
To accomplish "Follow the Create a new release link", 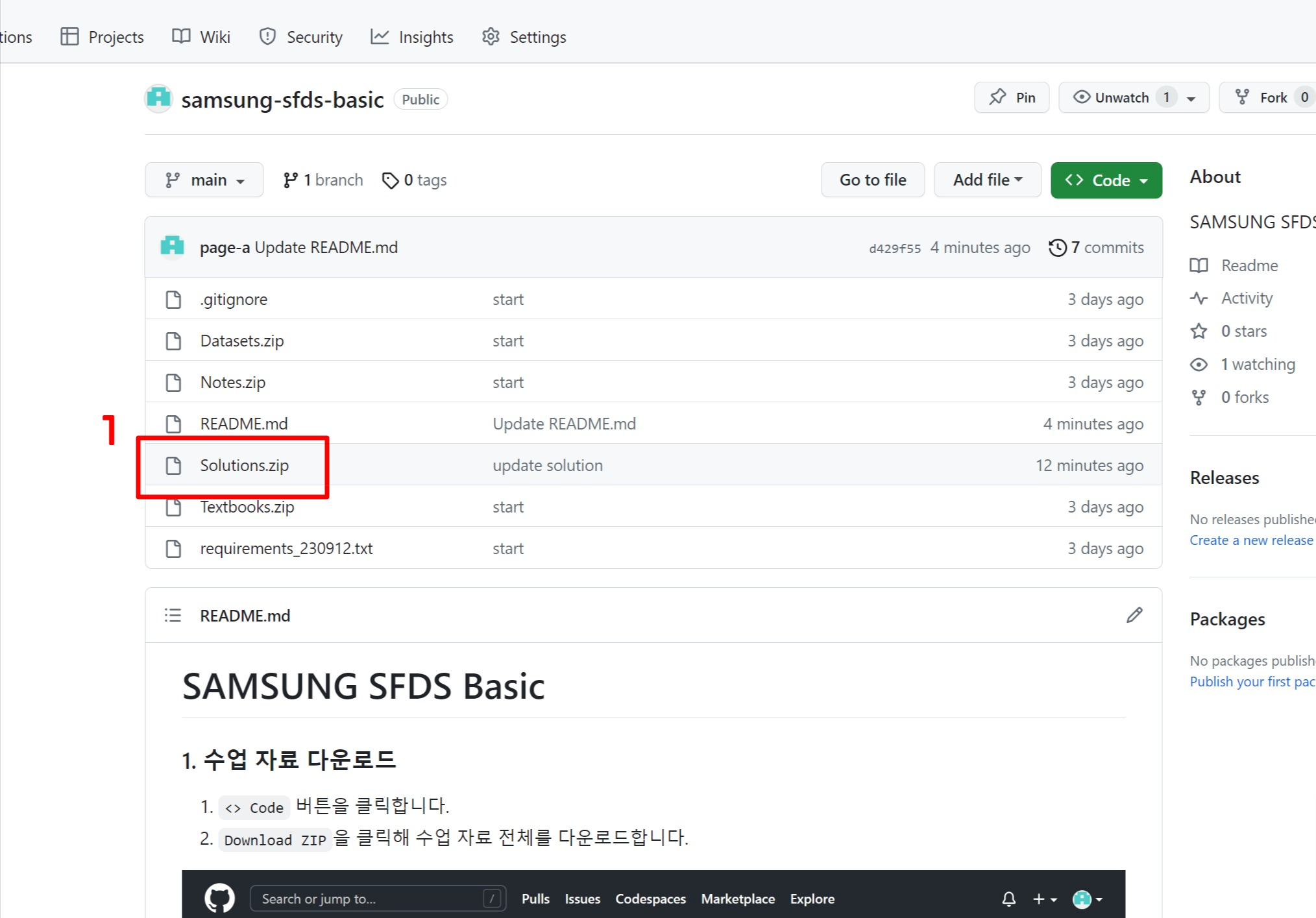I will point(1250,540).
